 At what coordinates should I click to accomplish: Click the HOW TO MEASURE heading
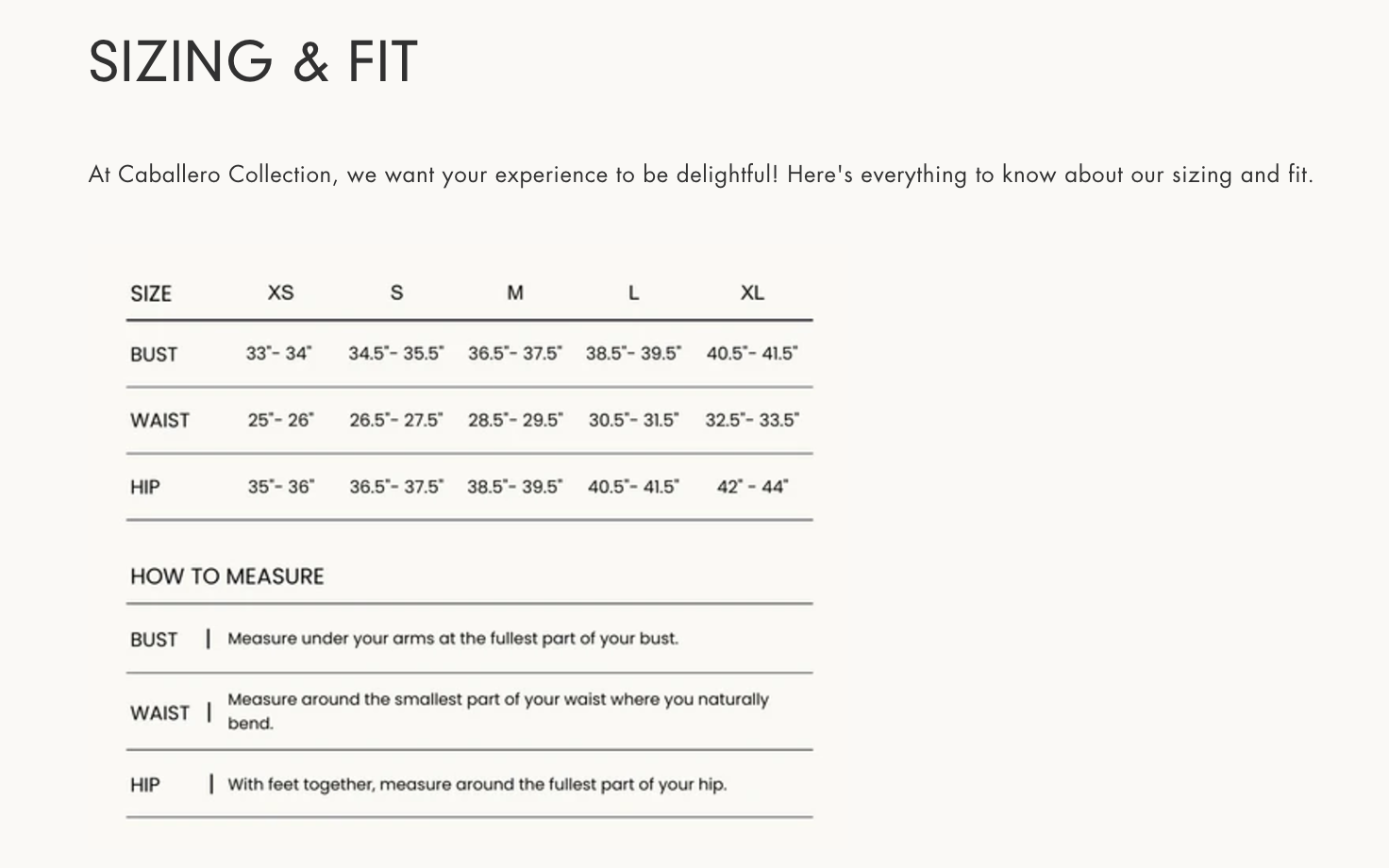click(227, 576)
